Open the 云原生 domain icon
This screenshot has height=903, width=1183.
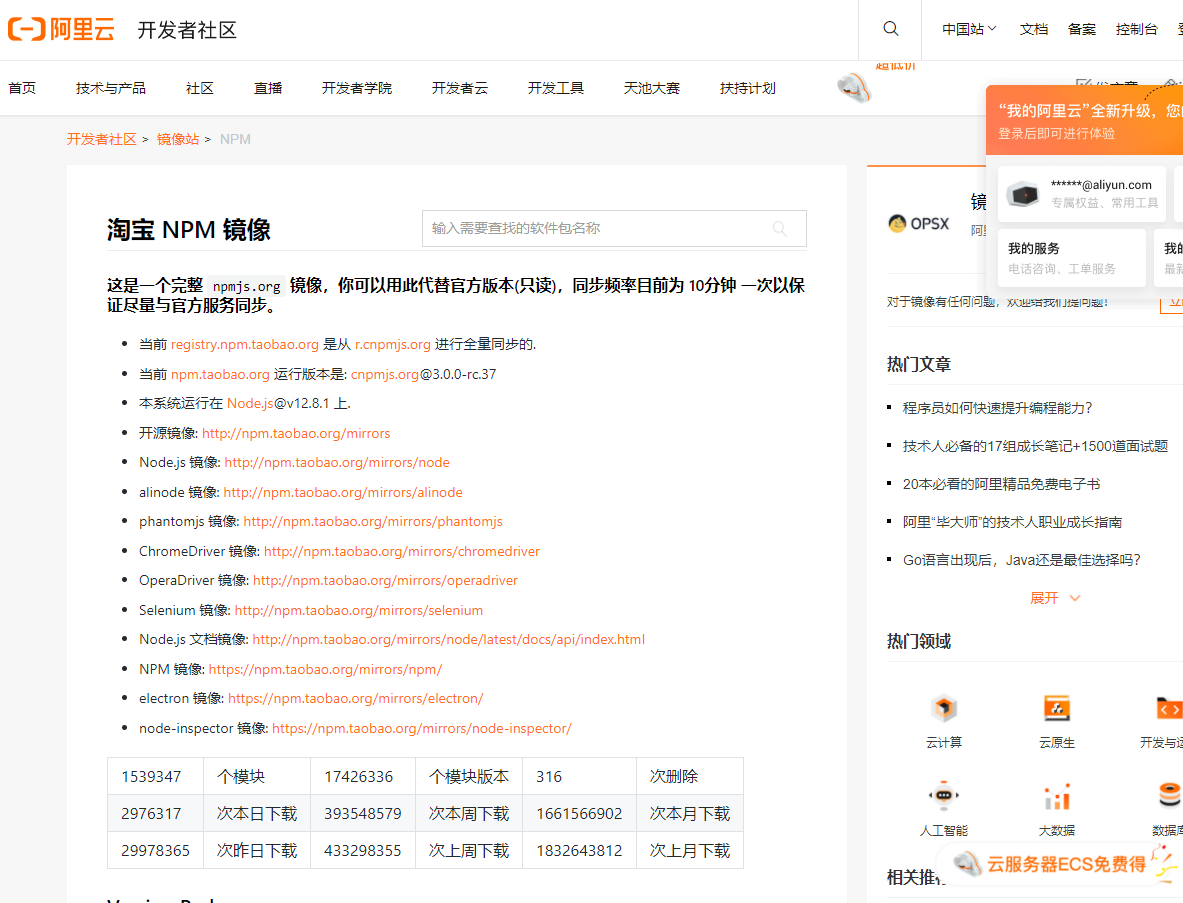1057,708
